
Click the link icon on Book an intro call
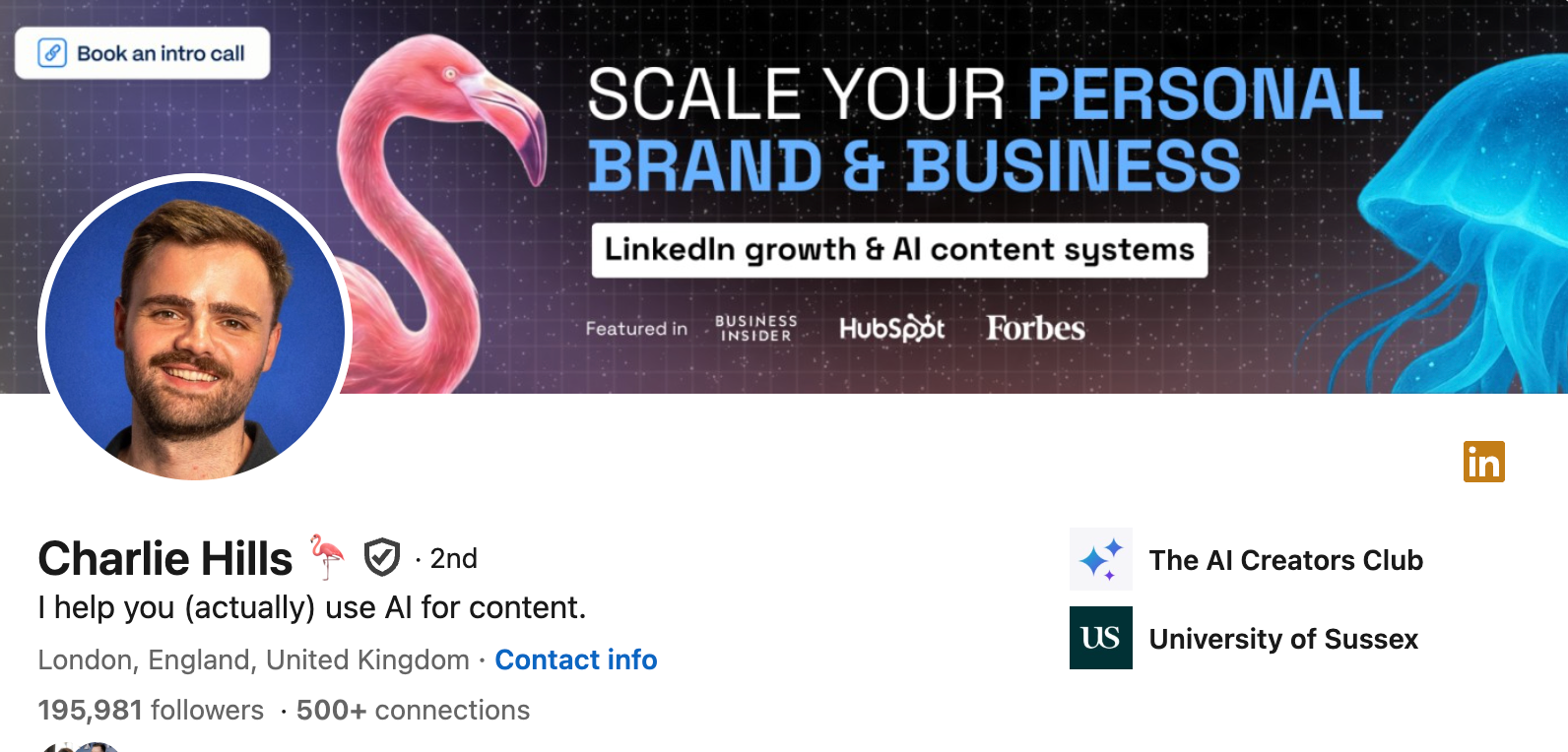point(50,53)
